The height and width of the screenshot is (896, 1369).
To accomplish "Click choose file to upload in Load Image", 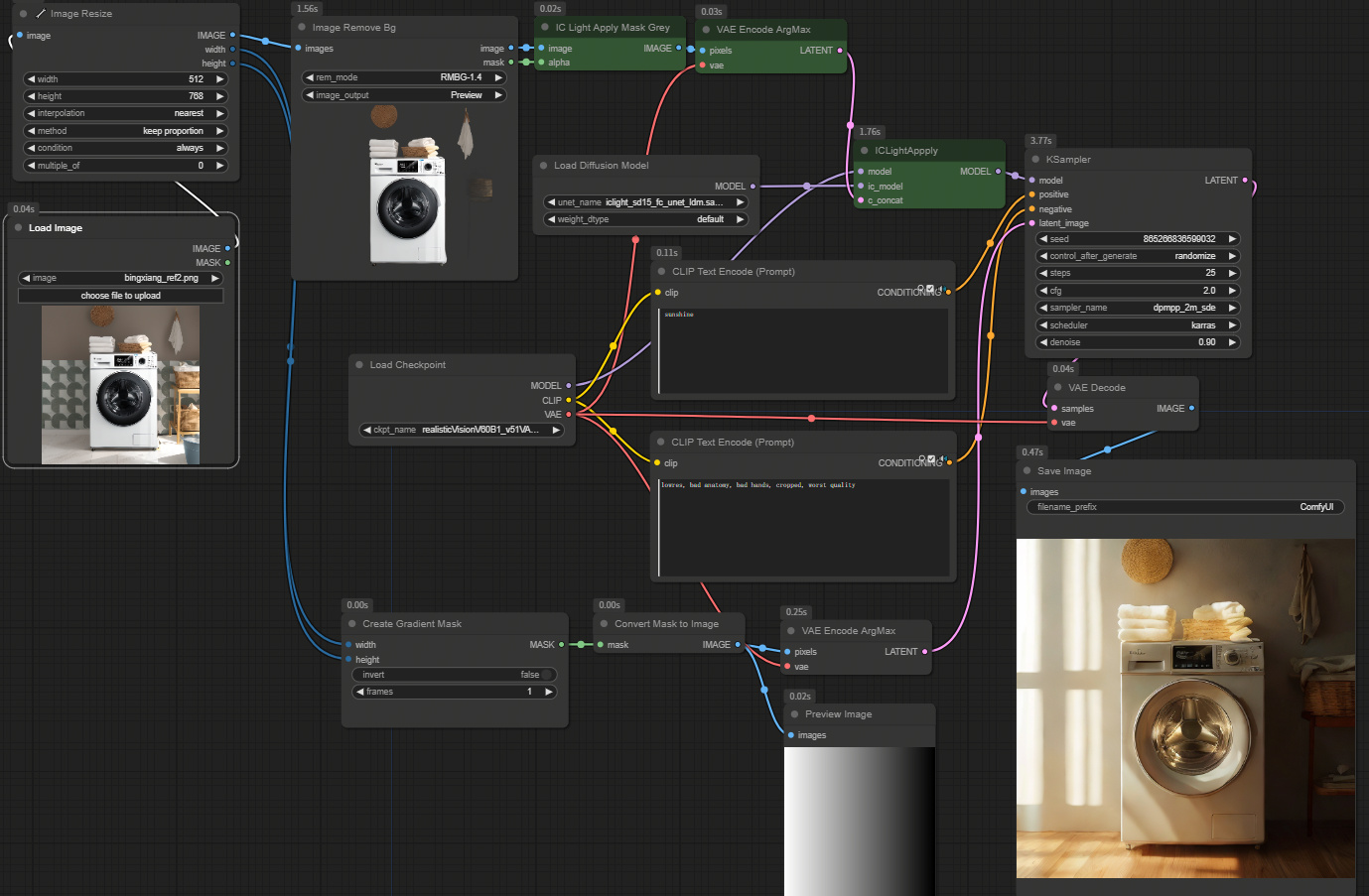I will click(x=120, y=295).
